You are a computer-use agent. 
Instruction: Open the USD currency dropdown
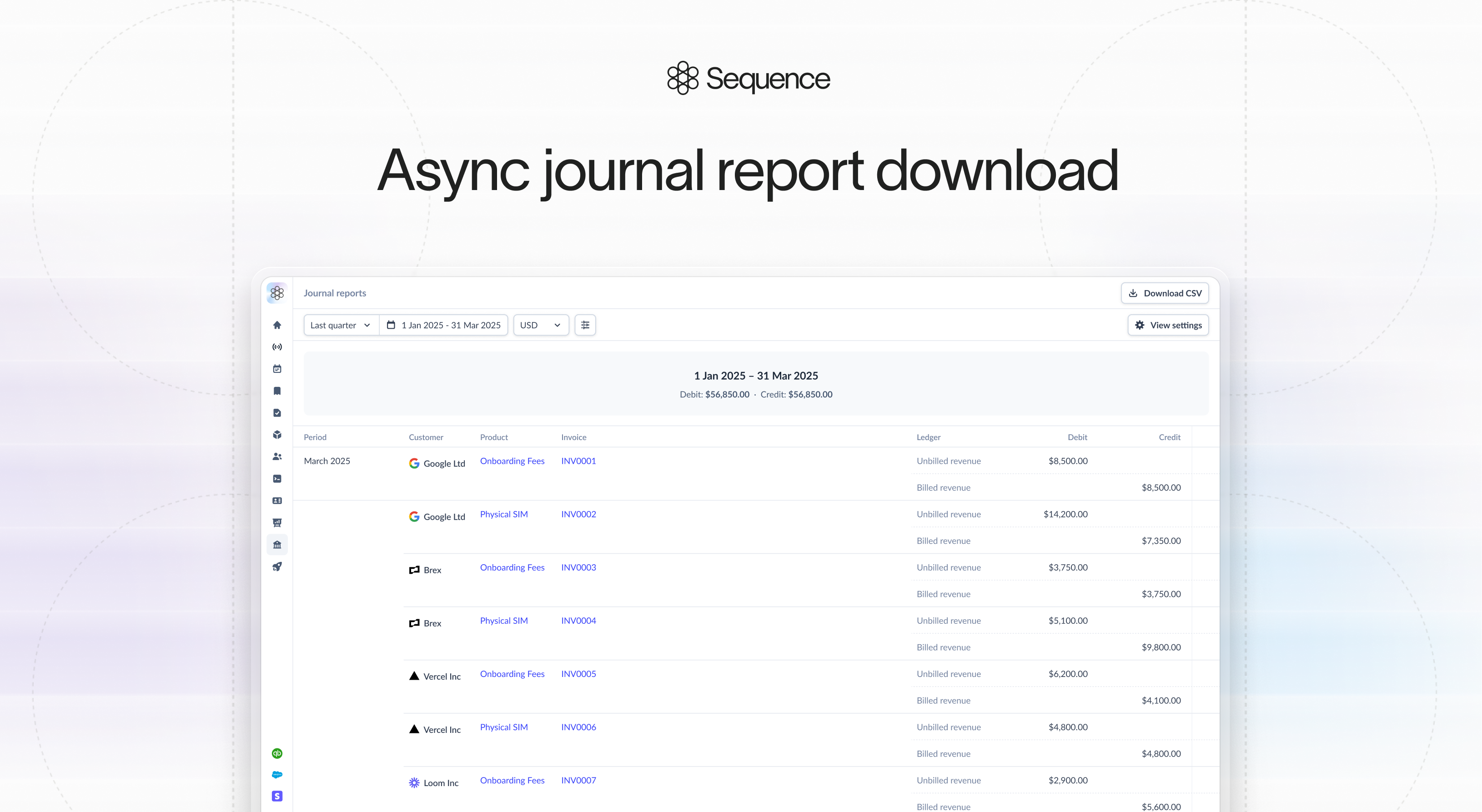(541, 325)
